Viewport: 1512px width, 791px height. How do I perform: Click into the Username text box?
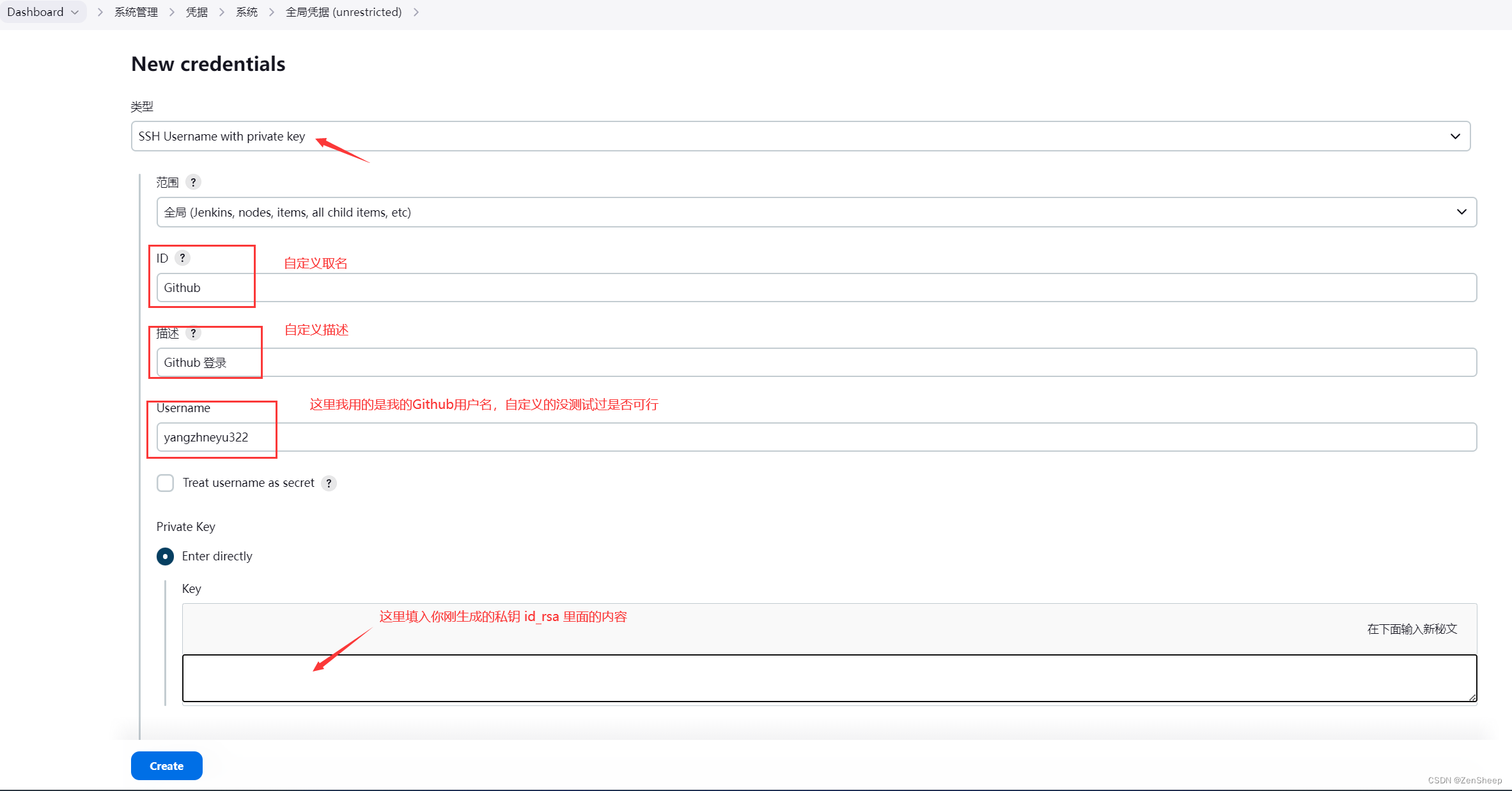click(x=816, y=437)
